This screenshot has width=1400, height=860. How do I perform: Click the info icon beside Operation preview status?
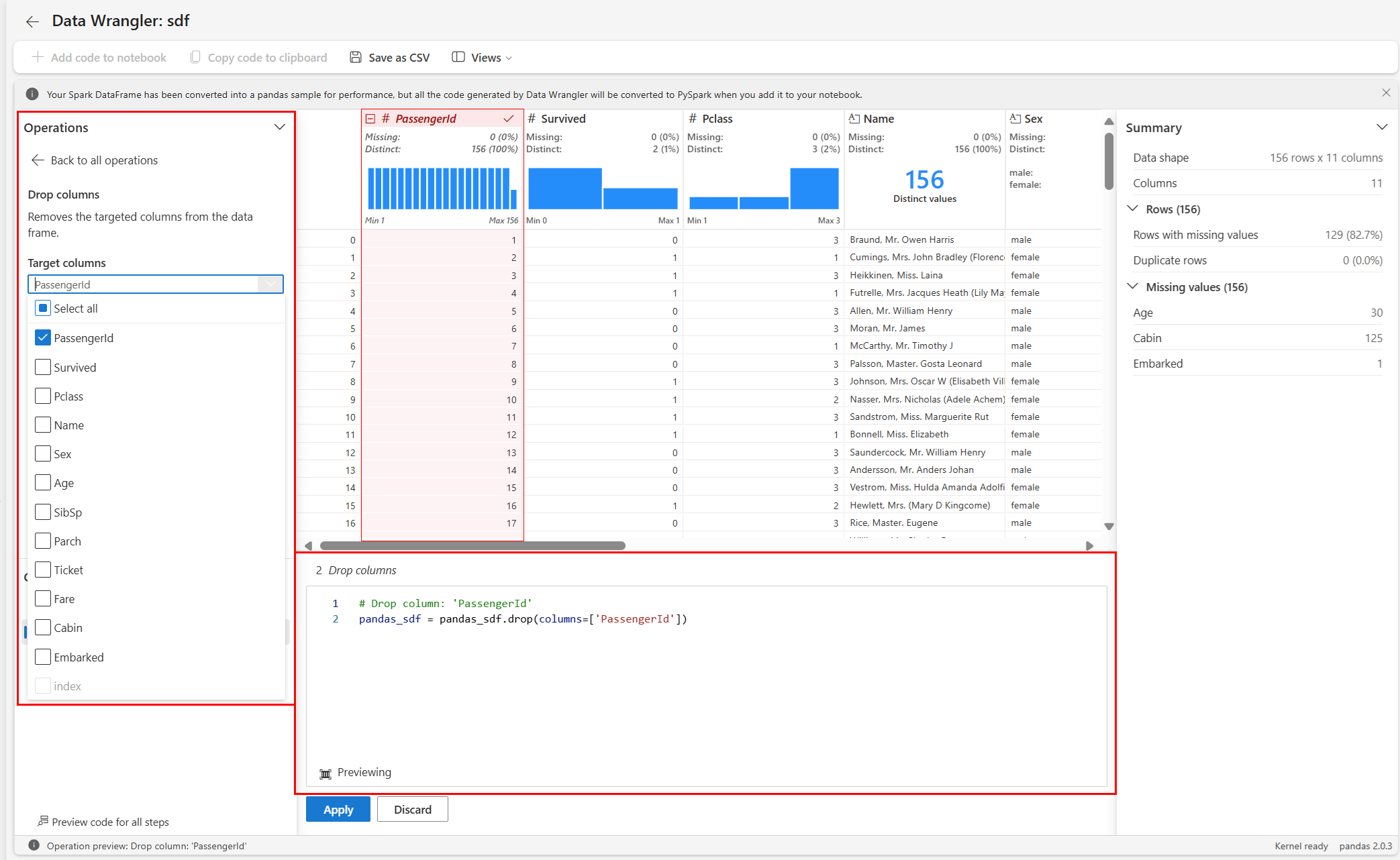pyautogui.click(x=34, y=845)
